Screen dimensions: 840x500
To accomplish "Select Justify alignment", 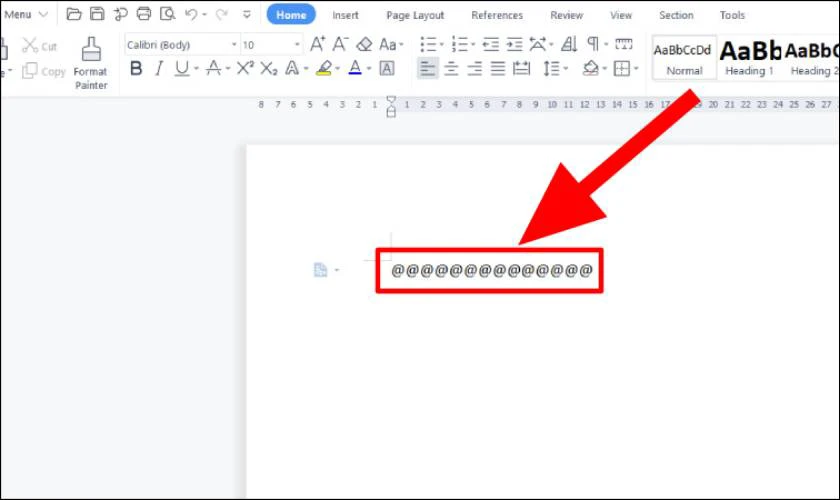I will pos(498,69).
